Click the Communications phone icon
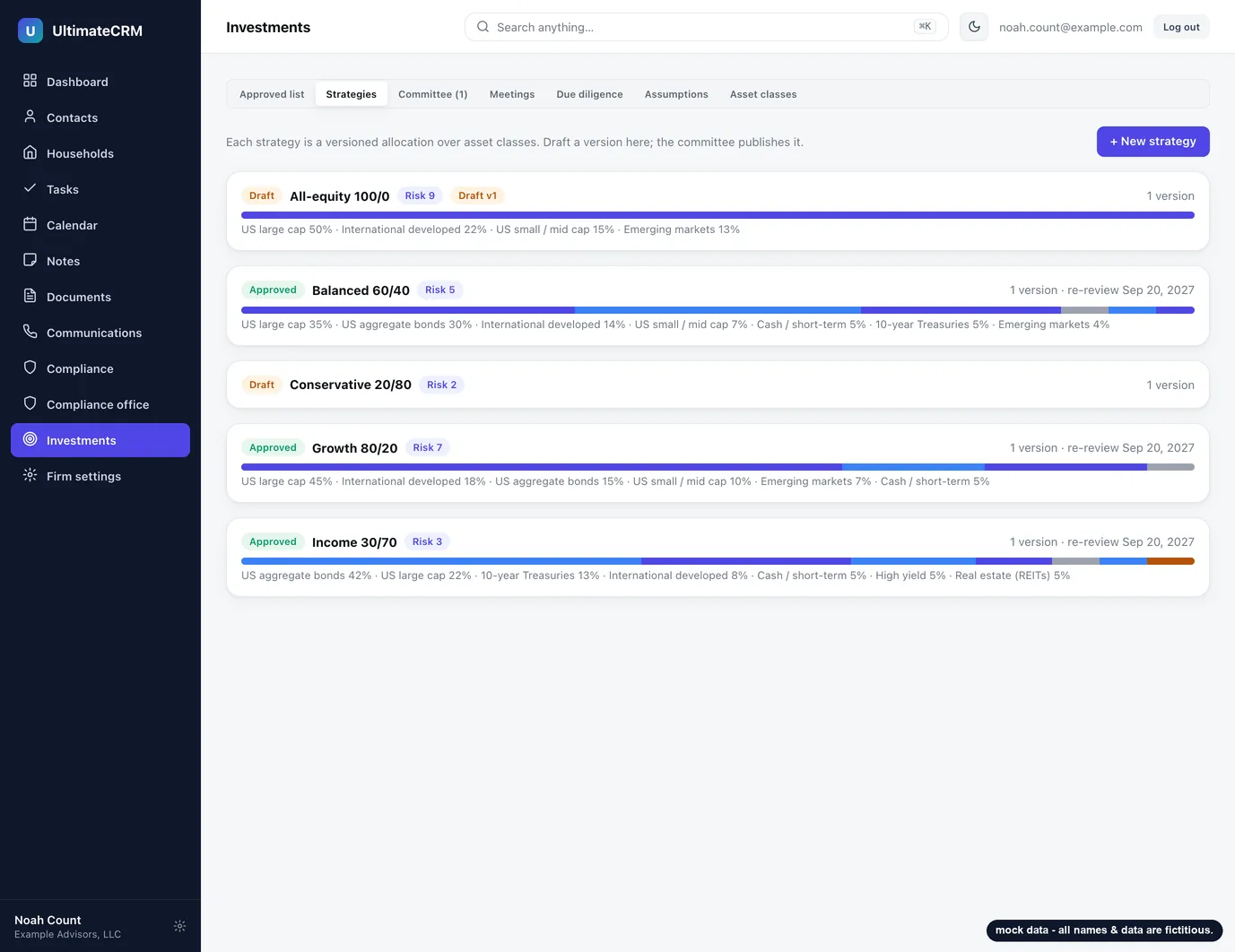The height and width of the screenshot is (952, 1235). coord(30,332)
